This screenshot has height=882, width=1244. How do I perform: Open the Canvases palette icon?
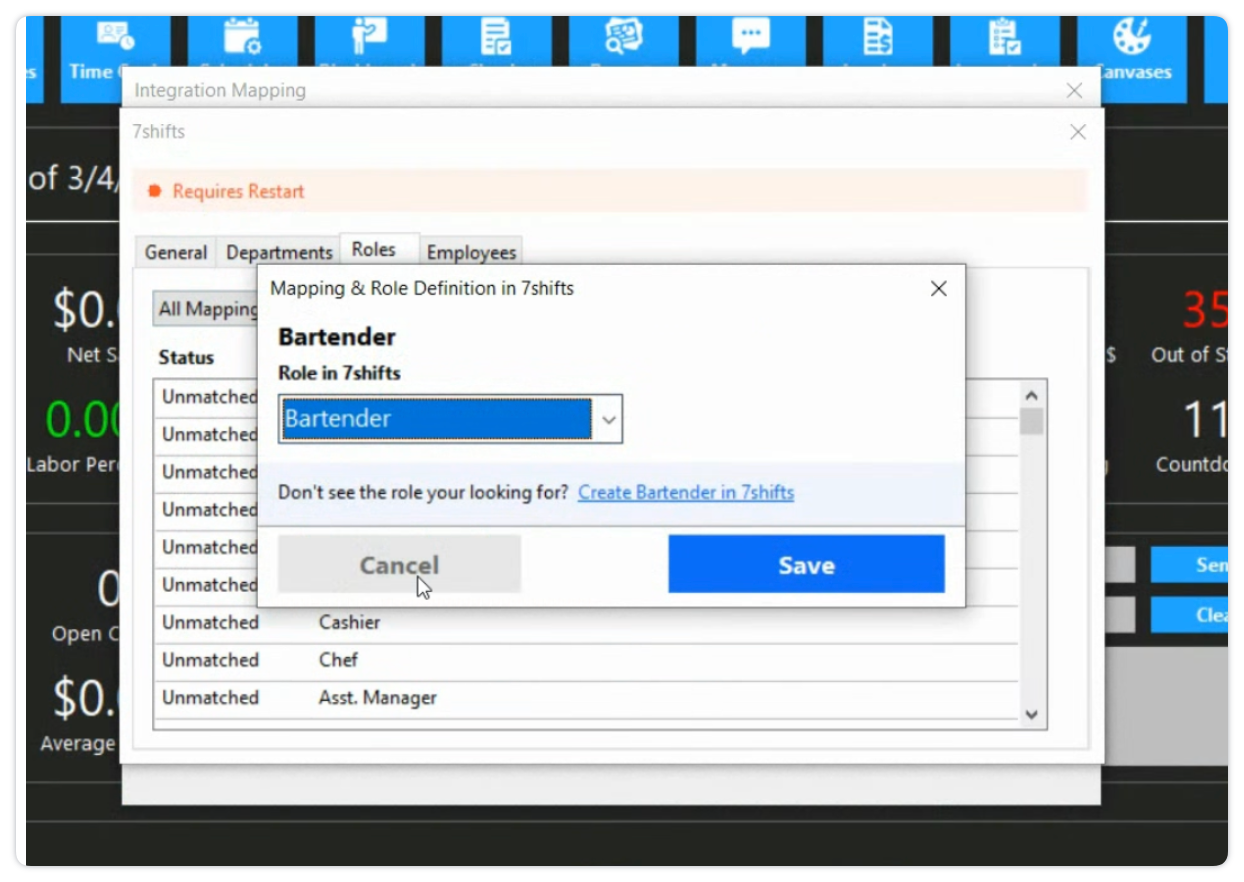click(x=1132, y=38)
